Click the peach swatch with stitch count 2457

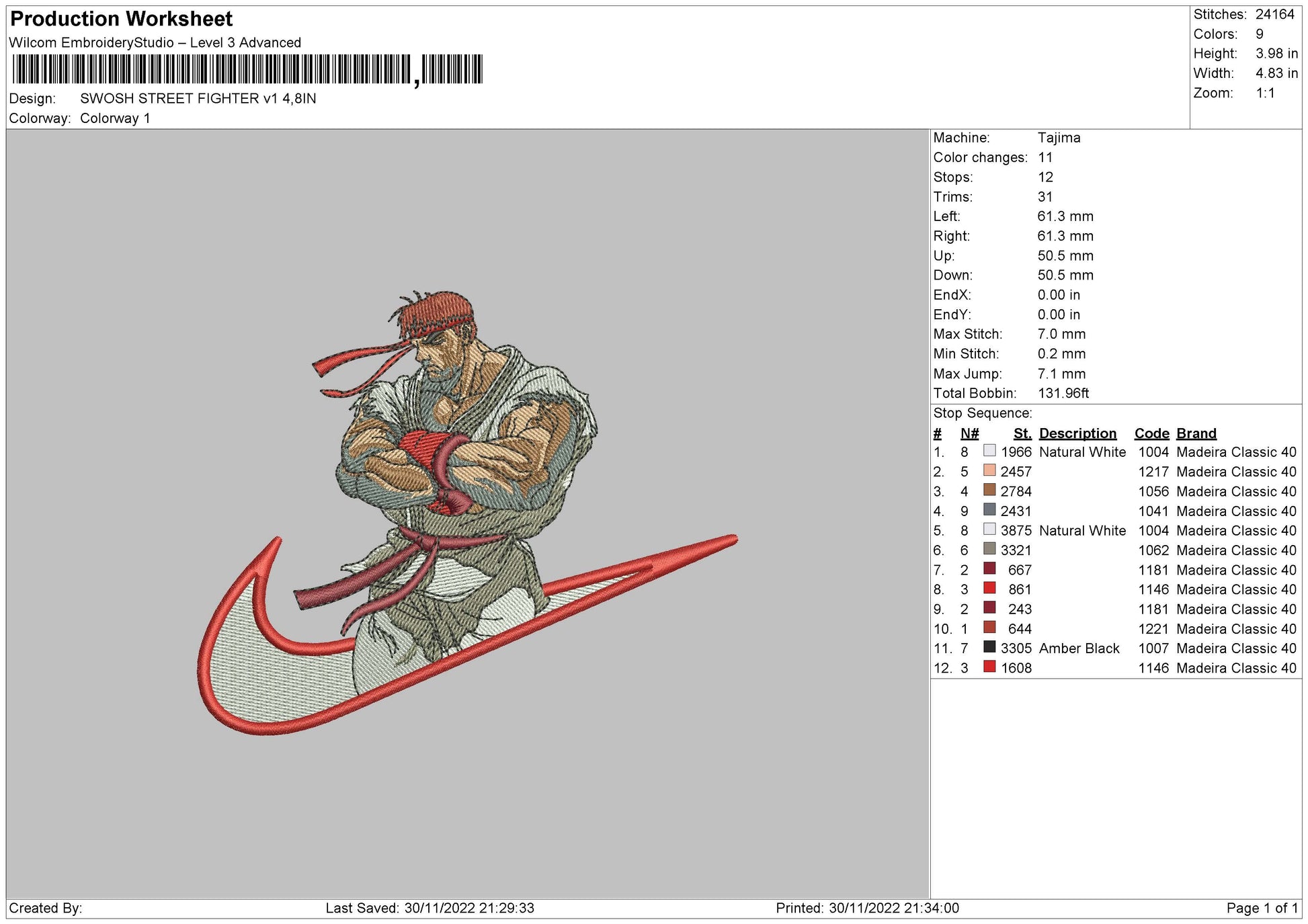989,470
